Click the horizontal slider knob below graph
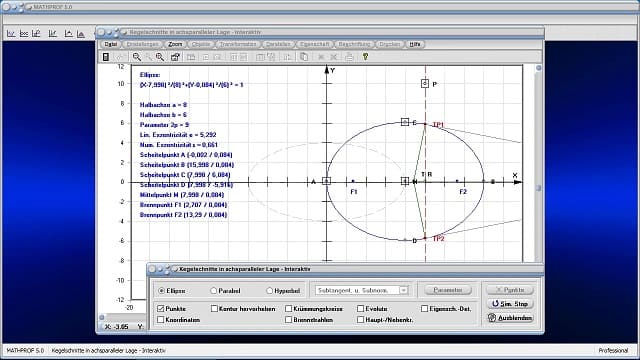This screenshot has width=640, height=360. pos(102,317)
